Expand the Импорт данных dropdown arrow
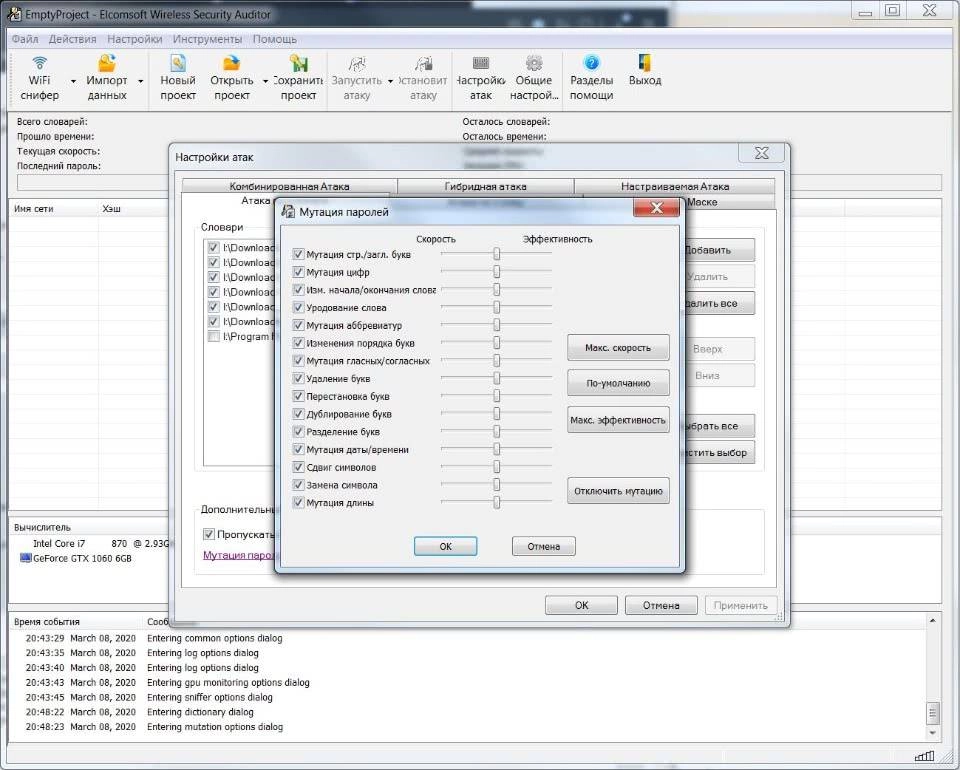This screenshot has height=770, width=960. 140,81
